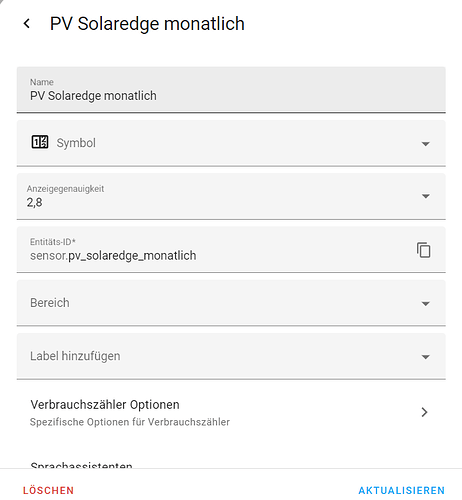Expand the Symbol picker dropdown arrow
462x500 pixels.
425,144
